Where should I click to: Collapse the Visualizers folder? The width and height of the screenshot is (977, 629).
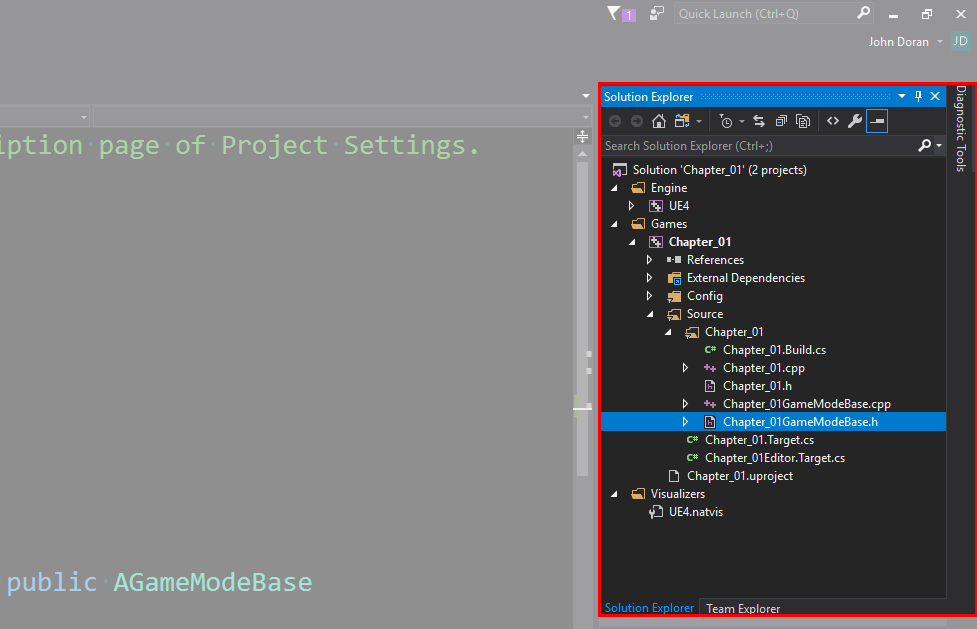(614, 494)
